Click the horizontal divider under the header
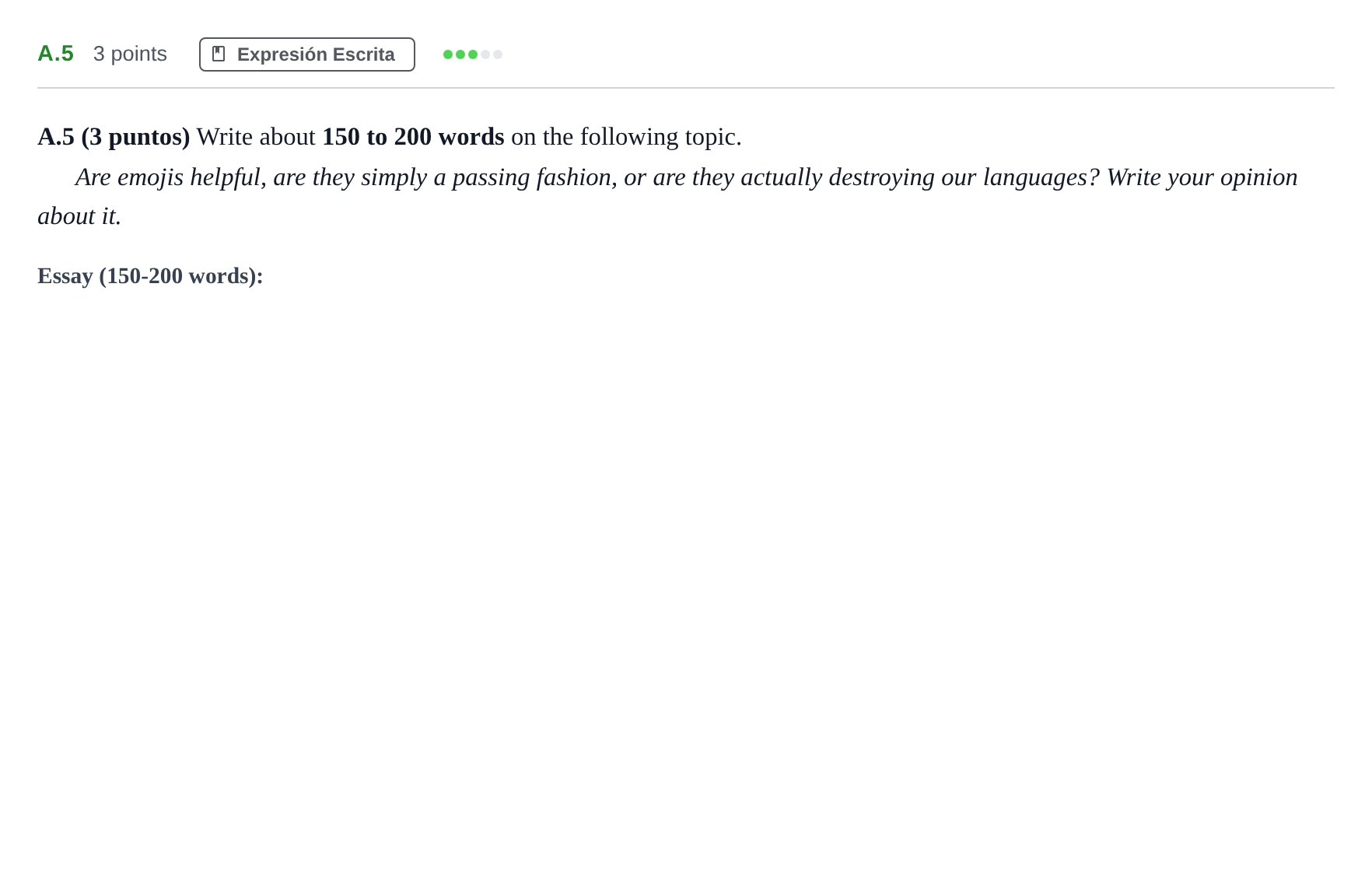Screen dimensions: 1372x893 (x=686, y=88)
